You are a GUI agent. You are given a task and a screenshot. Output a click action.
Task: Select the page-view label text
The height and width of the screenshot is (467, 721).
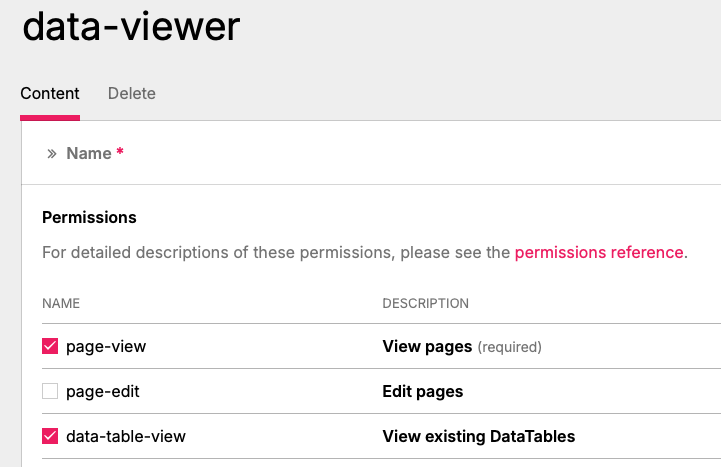pos(106,347)
